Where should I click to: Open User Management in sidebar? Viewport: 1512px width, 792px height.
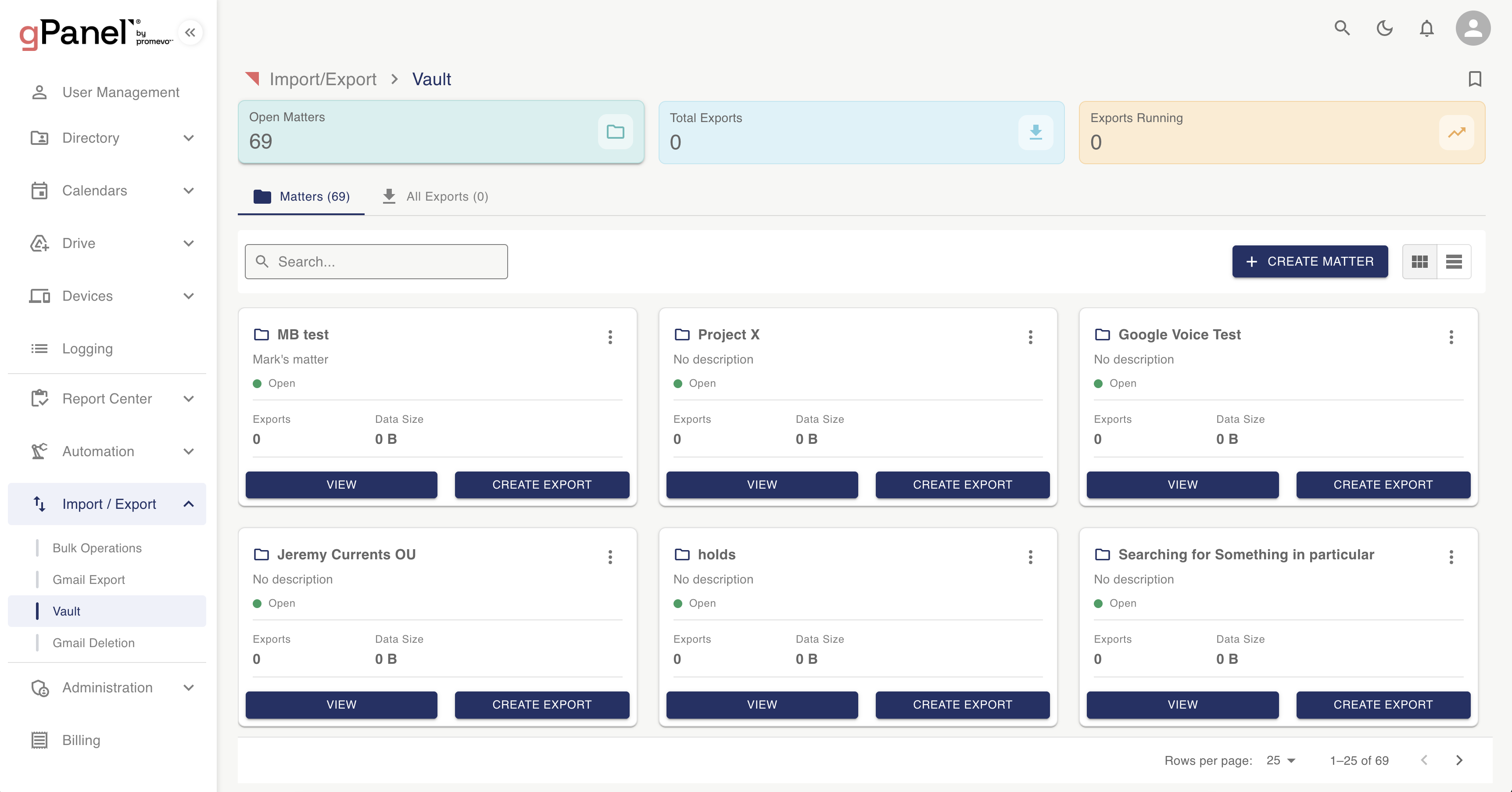[107, 92]
